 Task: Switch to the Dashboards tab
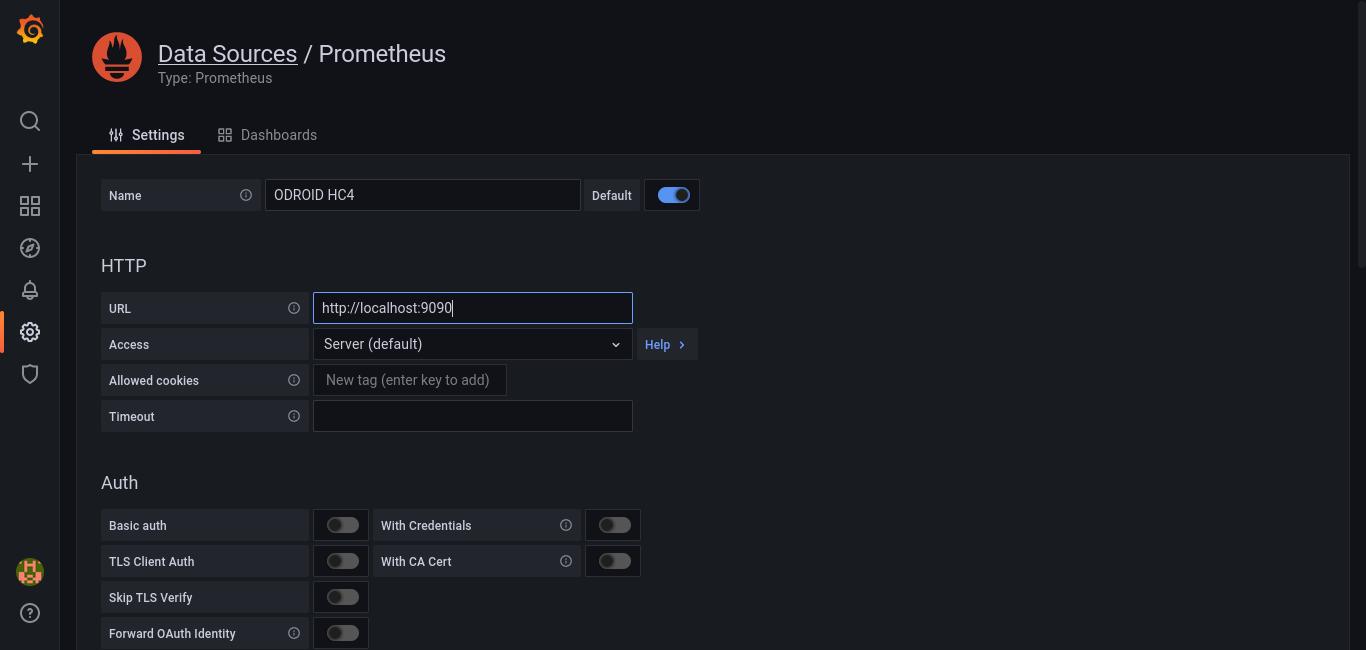[x=267, y=135]
